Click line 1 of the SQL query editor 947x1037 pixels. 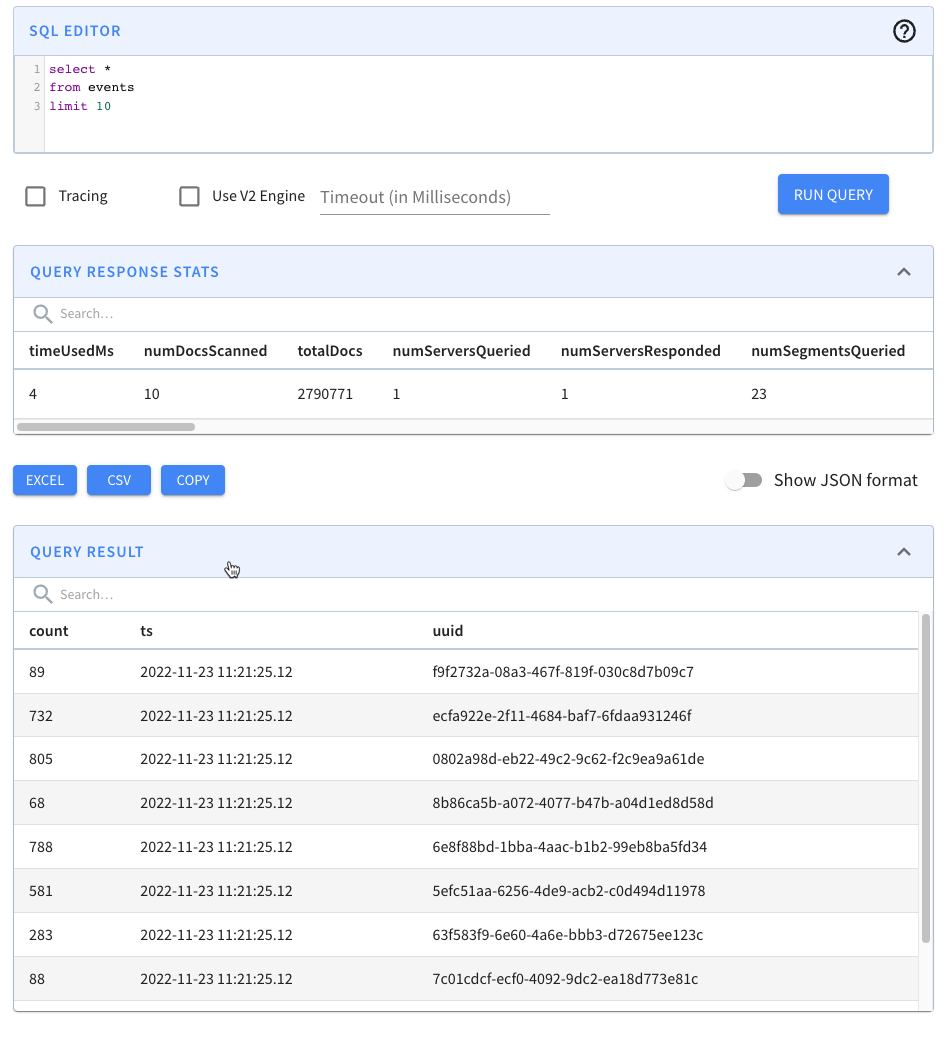[80, 68]
